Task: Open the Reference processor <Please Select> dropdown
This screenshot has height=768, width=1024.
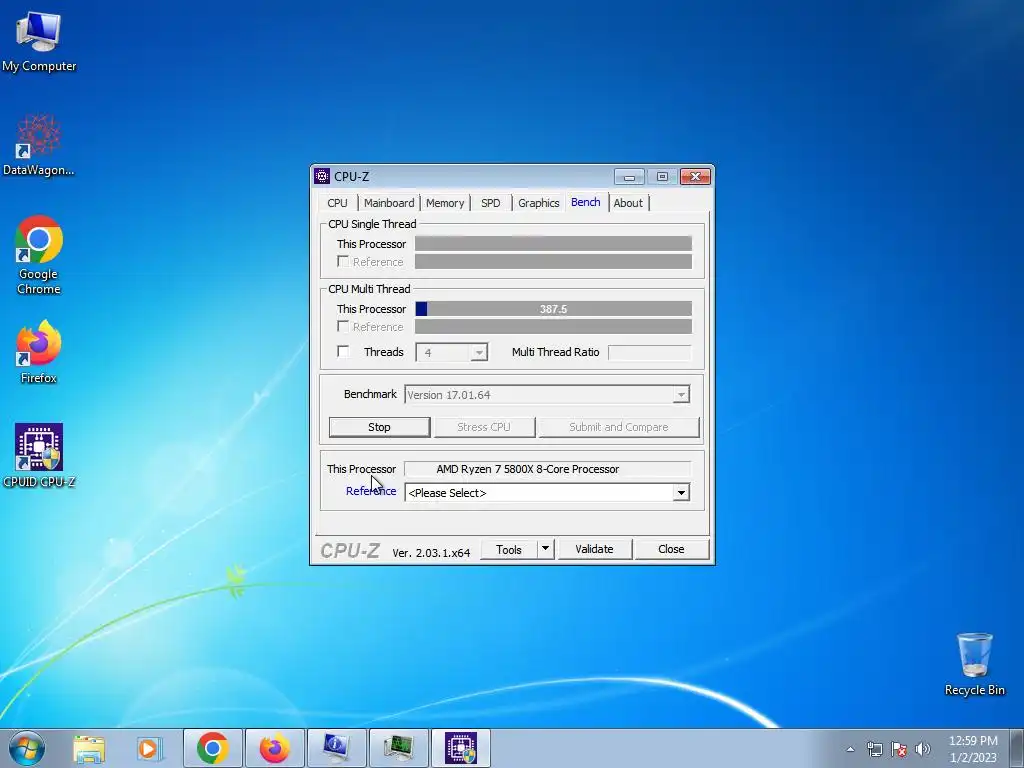Action: pyautogui.click(x=547, y=493)
